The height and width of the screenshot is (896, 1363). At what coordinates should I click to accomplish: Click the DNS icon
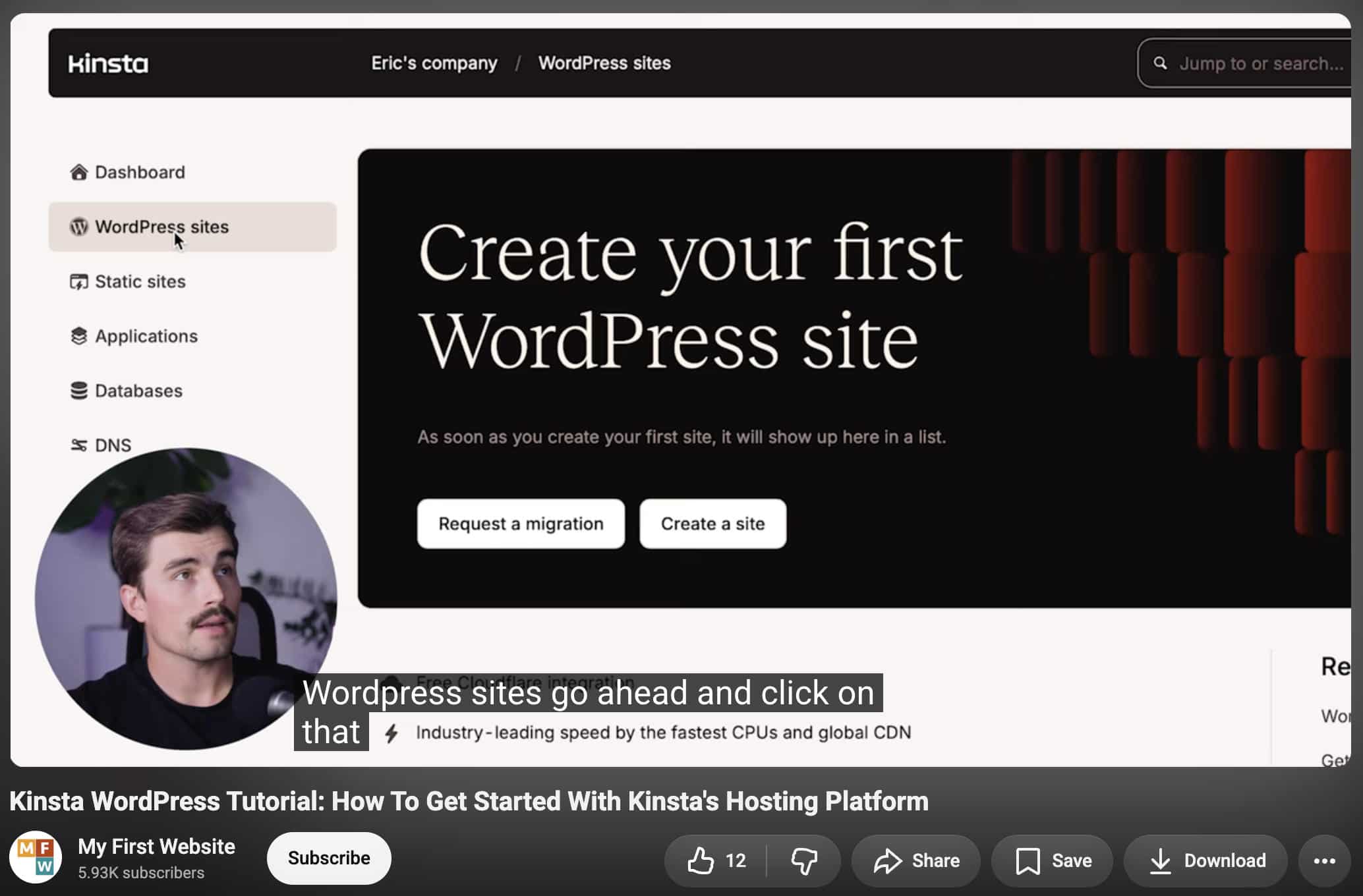79,445
